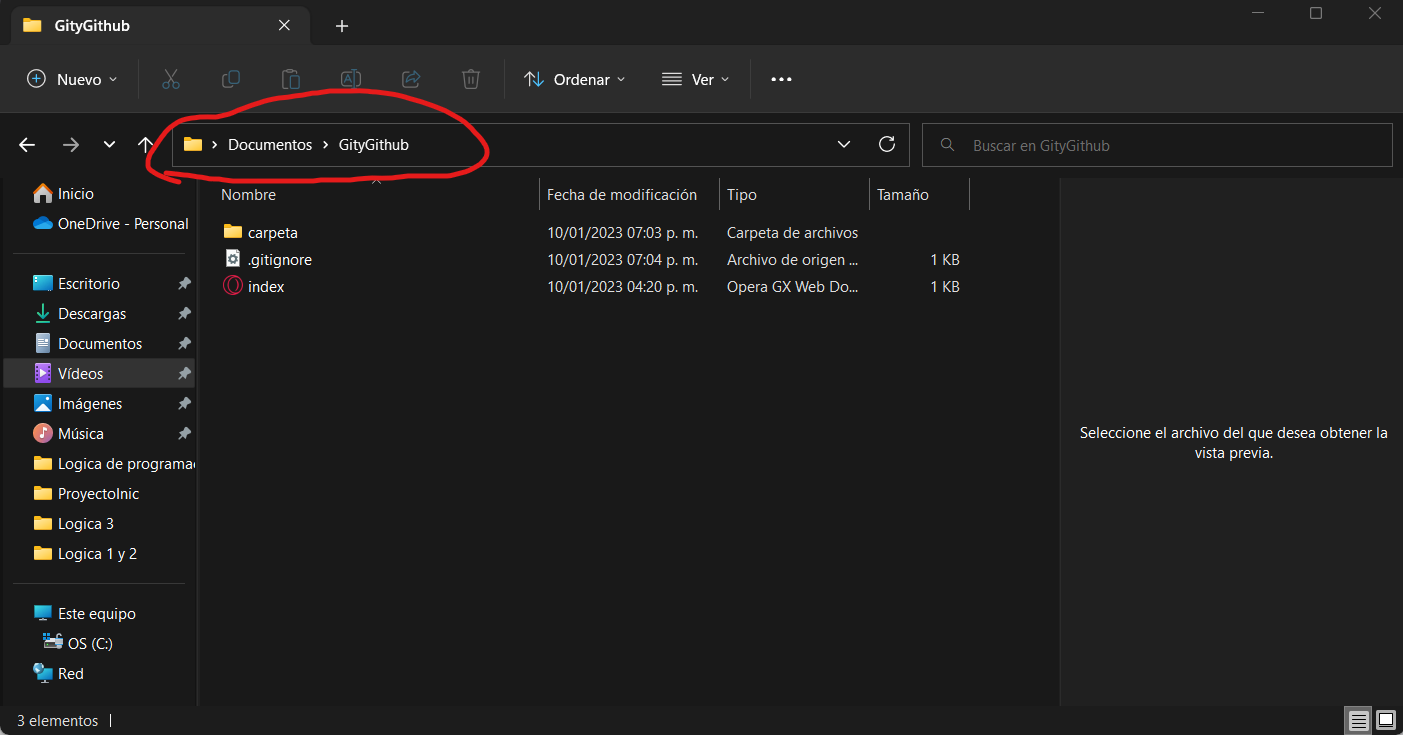Click pin icon next to Descargas
The image size is (1403, 735).
pos(184,314)
